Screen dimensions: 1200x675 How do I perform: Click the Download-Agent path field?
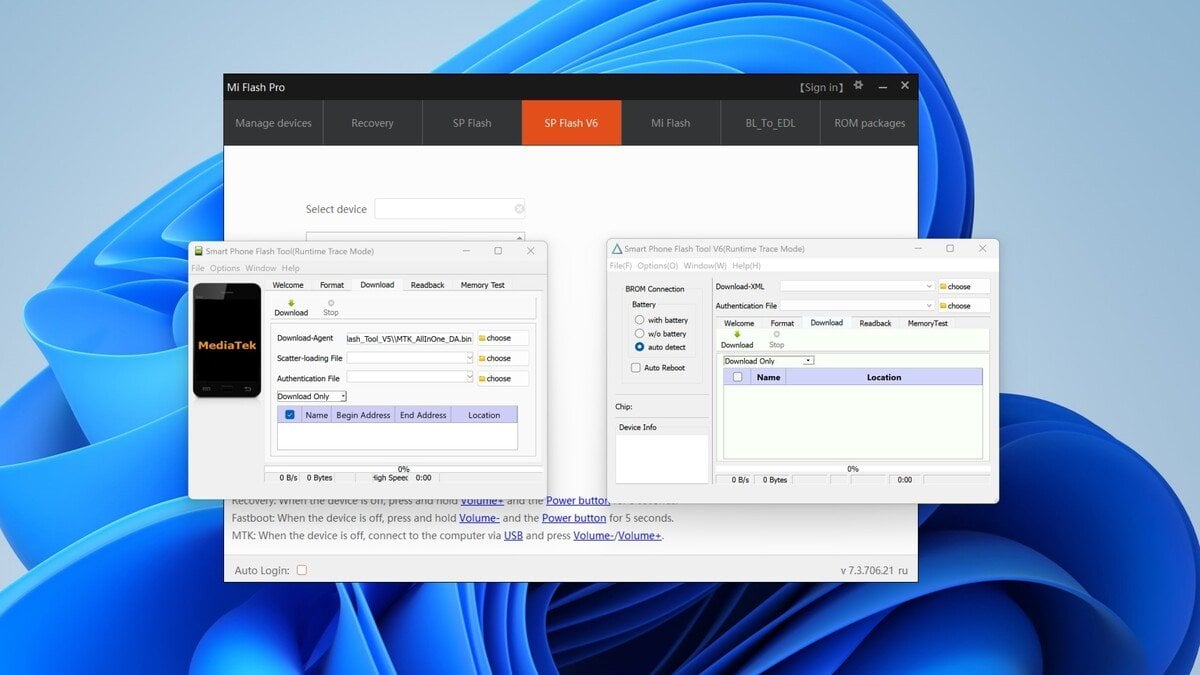click(x=410, y=338)
